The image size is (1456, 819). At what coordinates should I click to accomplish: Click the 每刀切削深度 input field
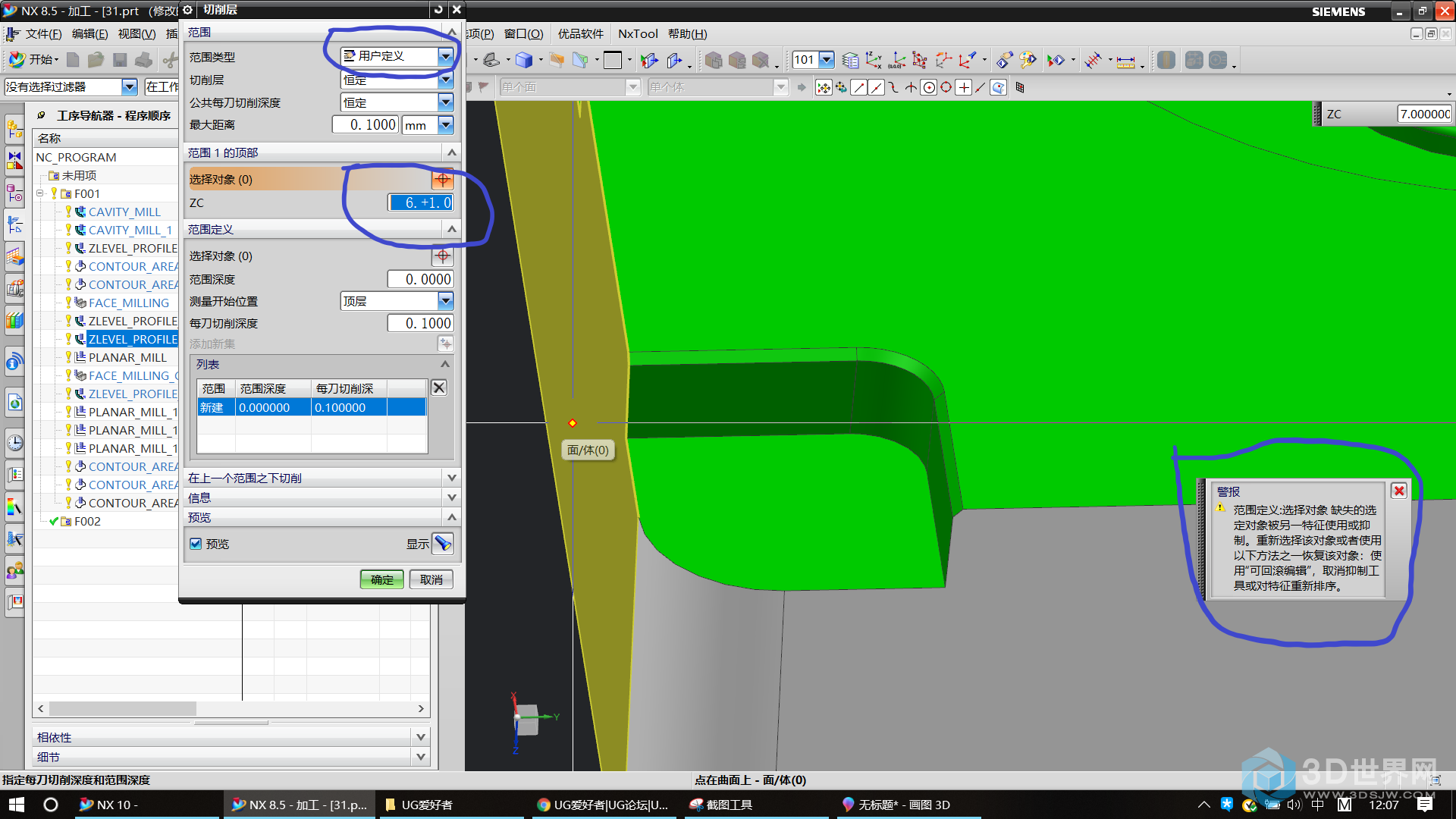click(421, 323)
